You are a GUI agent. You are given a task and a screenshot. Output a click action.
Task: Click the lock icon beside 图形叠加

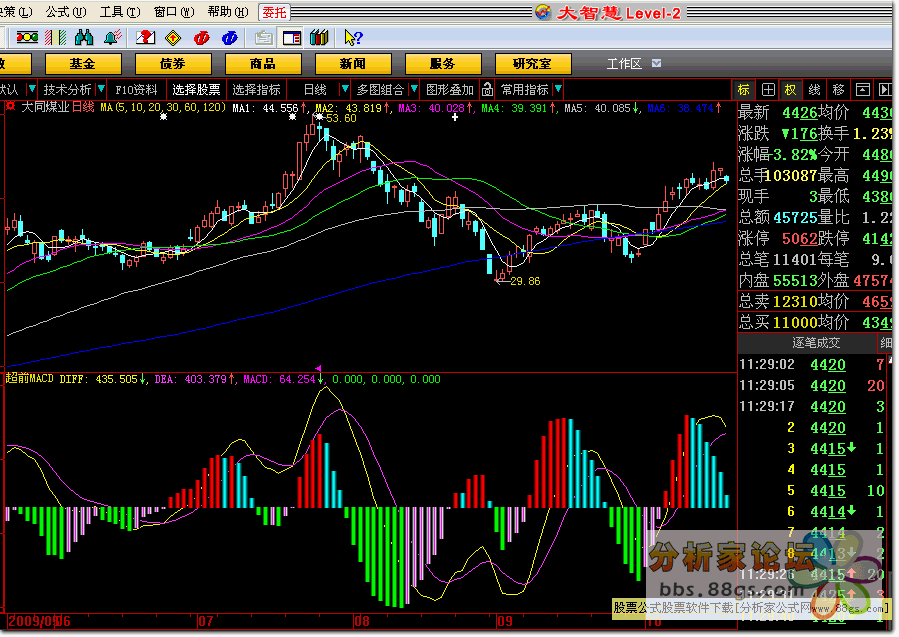[x=487, y=89]
